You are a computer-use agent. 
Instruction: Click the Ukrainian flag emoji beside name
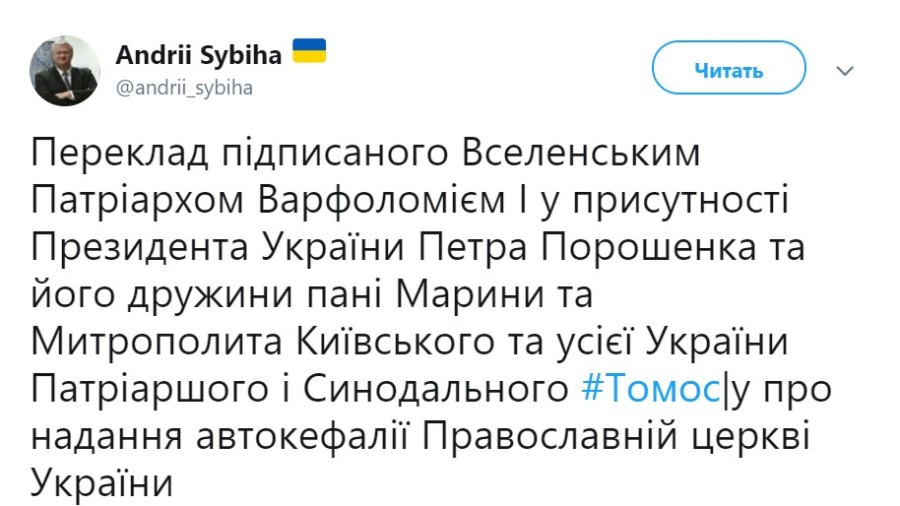309,52
